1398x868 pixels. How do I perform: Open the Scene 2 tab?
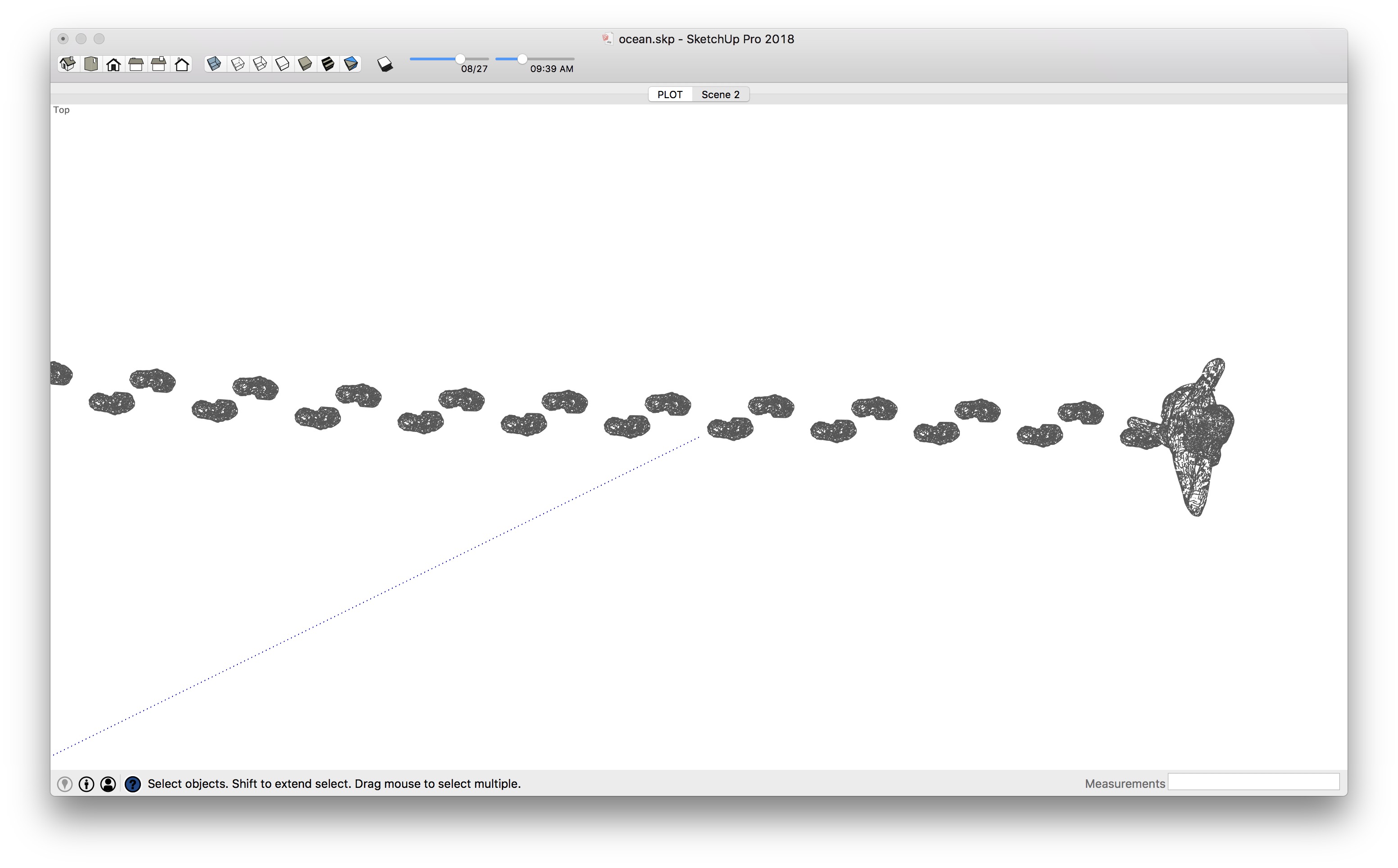tap(720, 95)
